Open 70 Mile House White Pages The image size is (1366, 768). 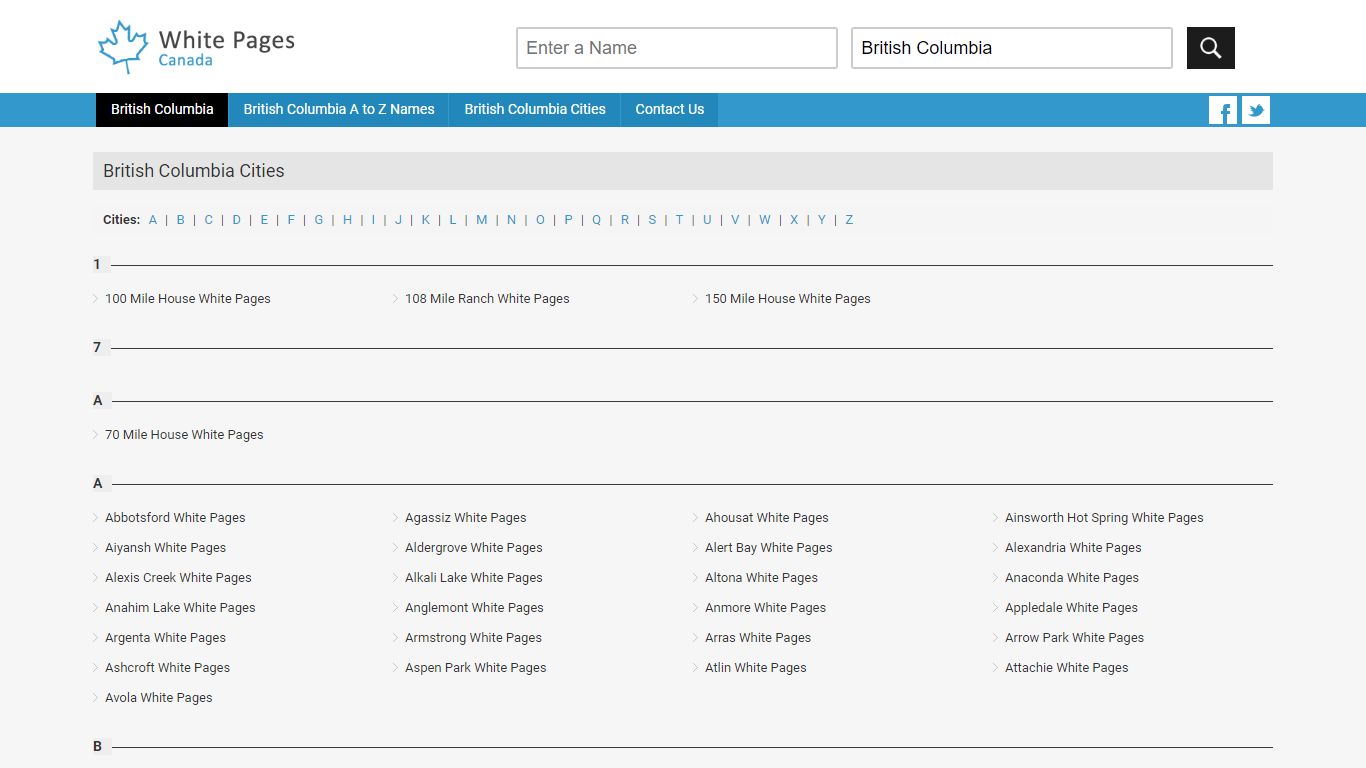click(x=184, y=435)
